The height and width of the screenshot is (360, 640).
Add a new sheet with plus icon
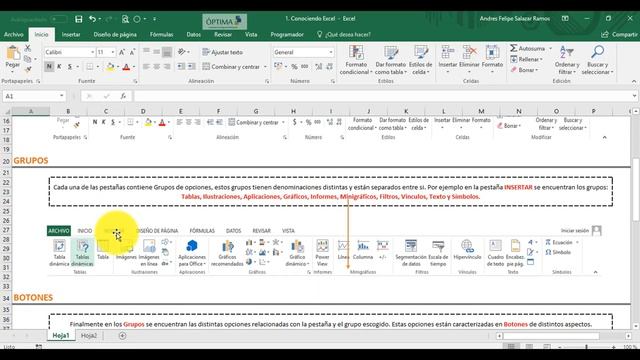122,336
